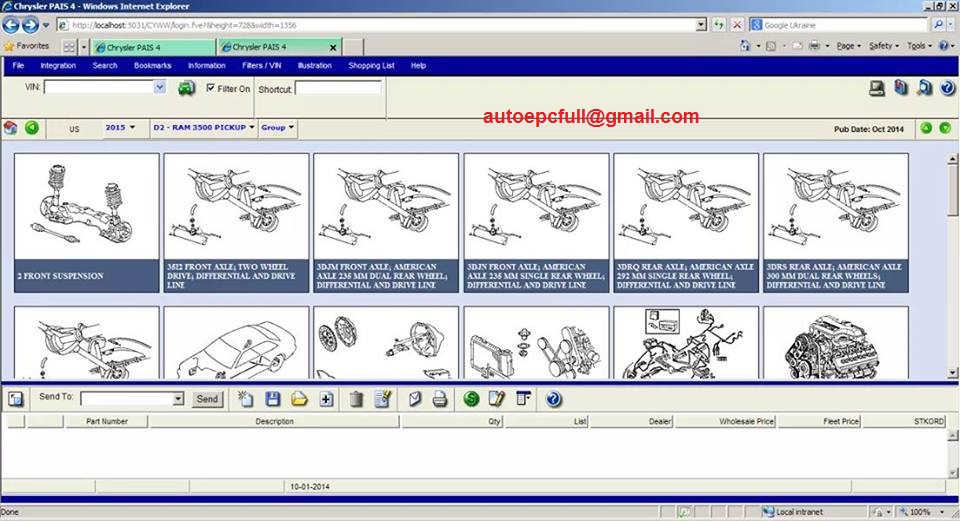Open the Illustration menu
Viewport: 960px width, 521px height.
314,66
